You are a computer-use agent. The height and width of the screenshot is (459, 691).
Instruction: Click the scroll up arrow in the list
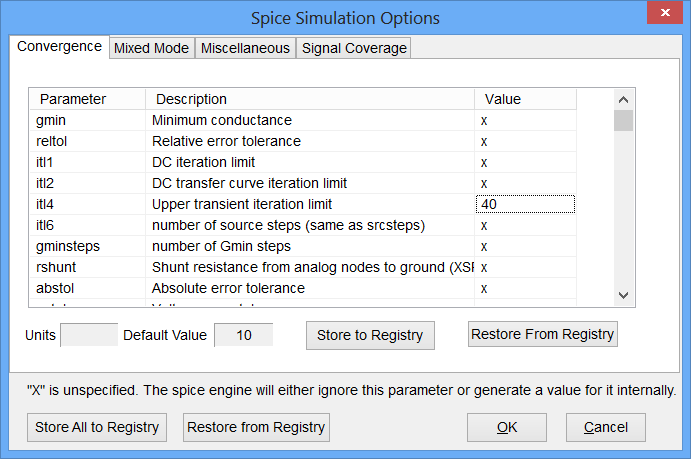point(623,100)
